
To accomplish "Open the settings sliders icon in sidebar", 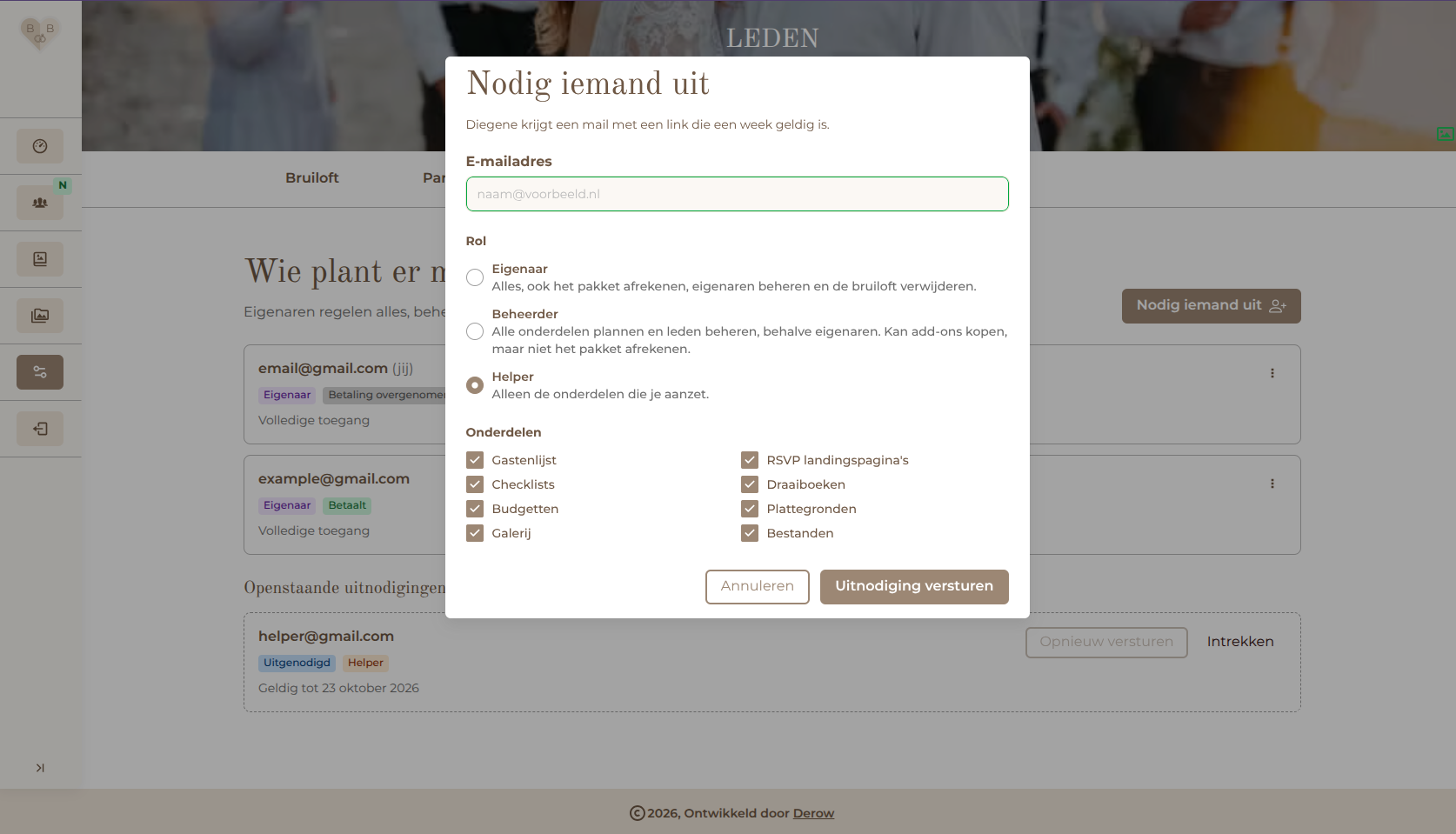I will pyautogui.click(x=40, y=372).
